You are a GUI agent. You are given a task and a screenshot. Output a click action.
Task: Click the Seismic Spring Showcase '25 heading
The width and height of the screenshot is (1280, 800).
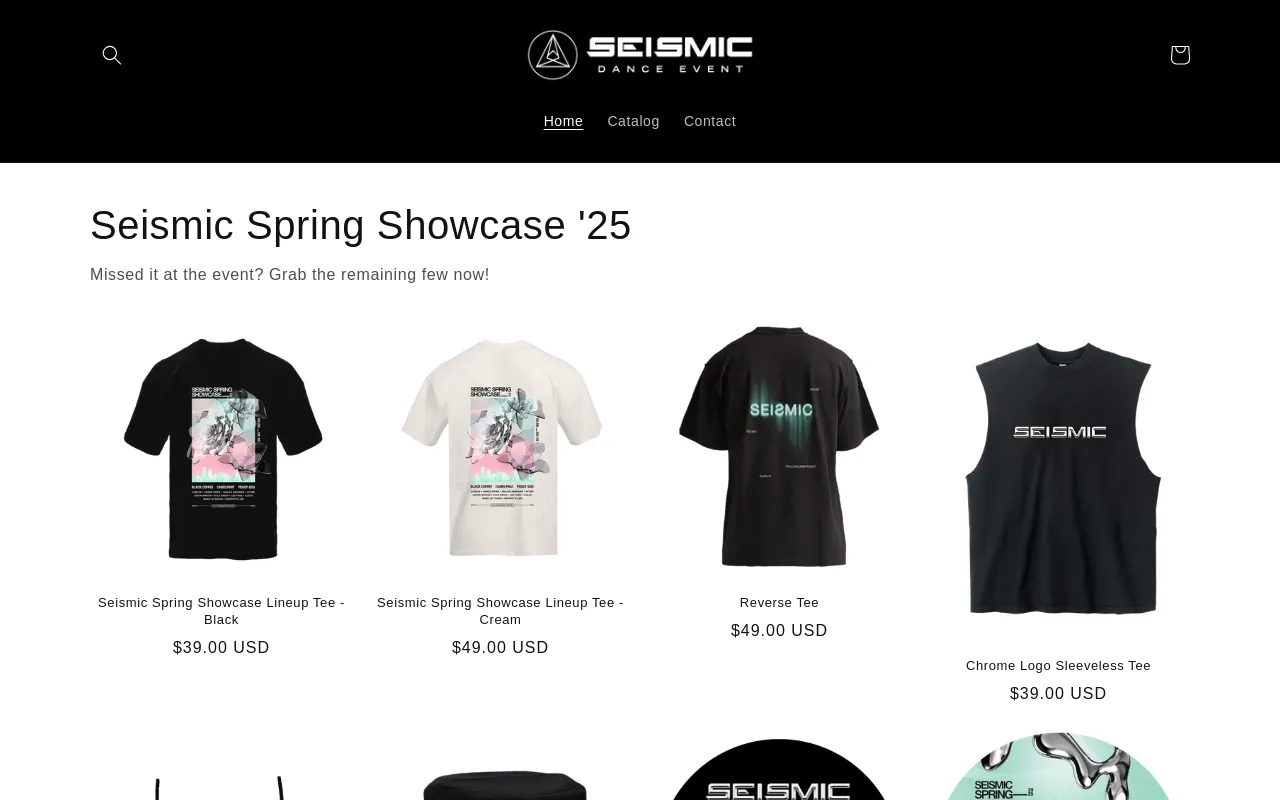[x=361, y=225]
